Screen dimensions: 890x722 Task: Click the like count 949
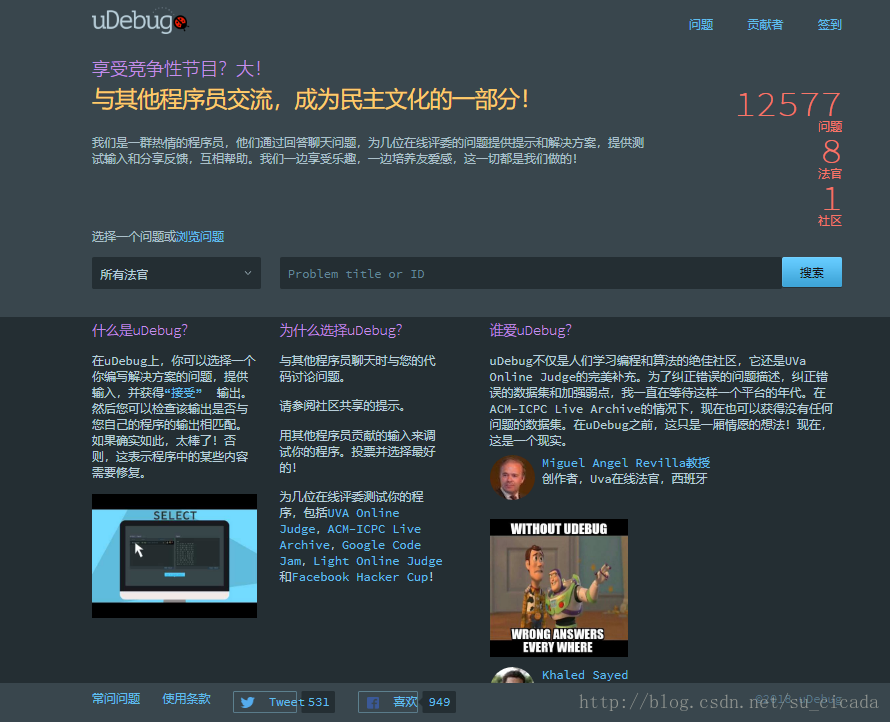(439, 702)
